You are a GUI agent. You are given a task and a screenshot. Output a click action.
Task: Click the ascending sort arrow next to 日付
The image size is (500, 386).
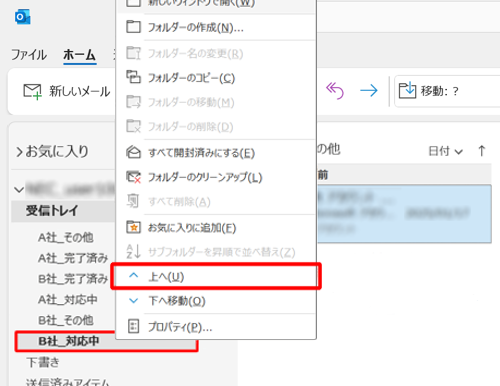tap(481, 151)
